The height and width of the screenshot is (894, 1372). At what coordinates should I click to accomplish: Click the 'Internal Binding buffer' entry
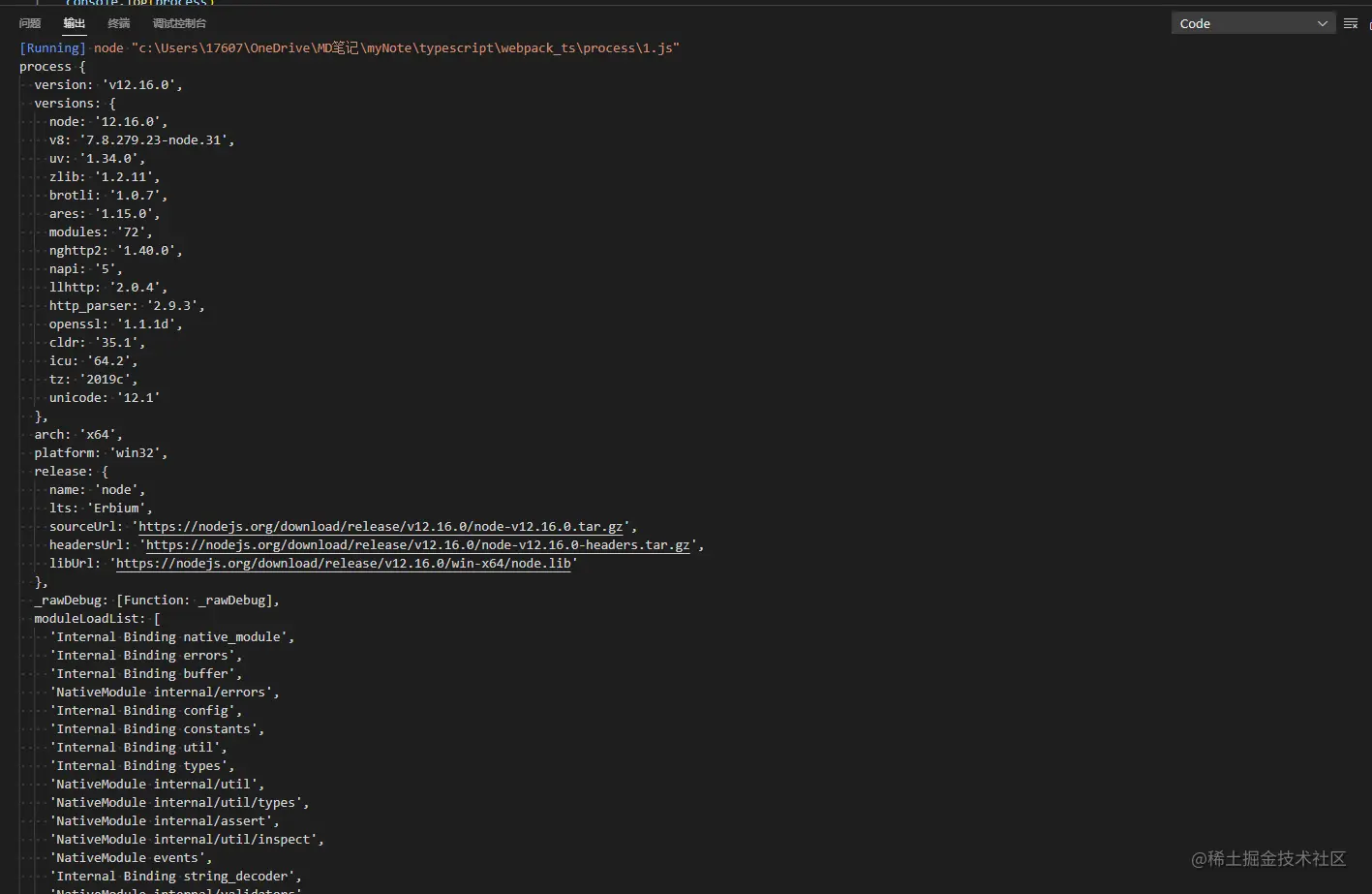(x=146, y=674)
